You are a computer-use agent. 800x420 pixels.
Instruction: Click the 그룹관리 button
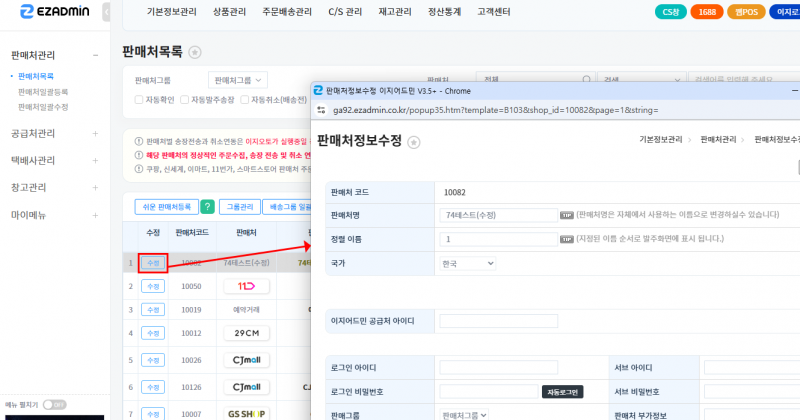click(240, 207)
